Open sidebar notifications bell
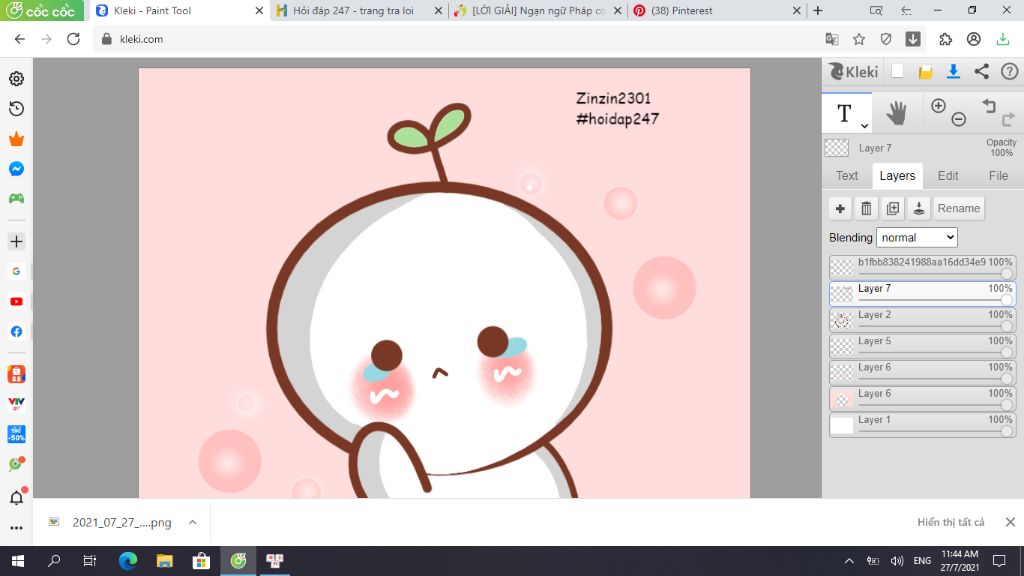Viewport: 1024px width, 576px height. (x=17, y=497)
